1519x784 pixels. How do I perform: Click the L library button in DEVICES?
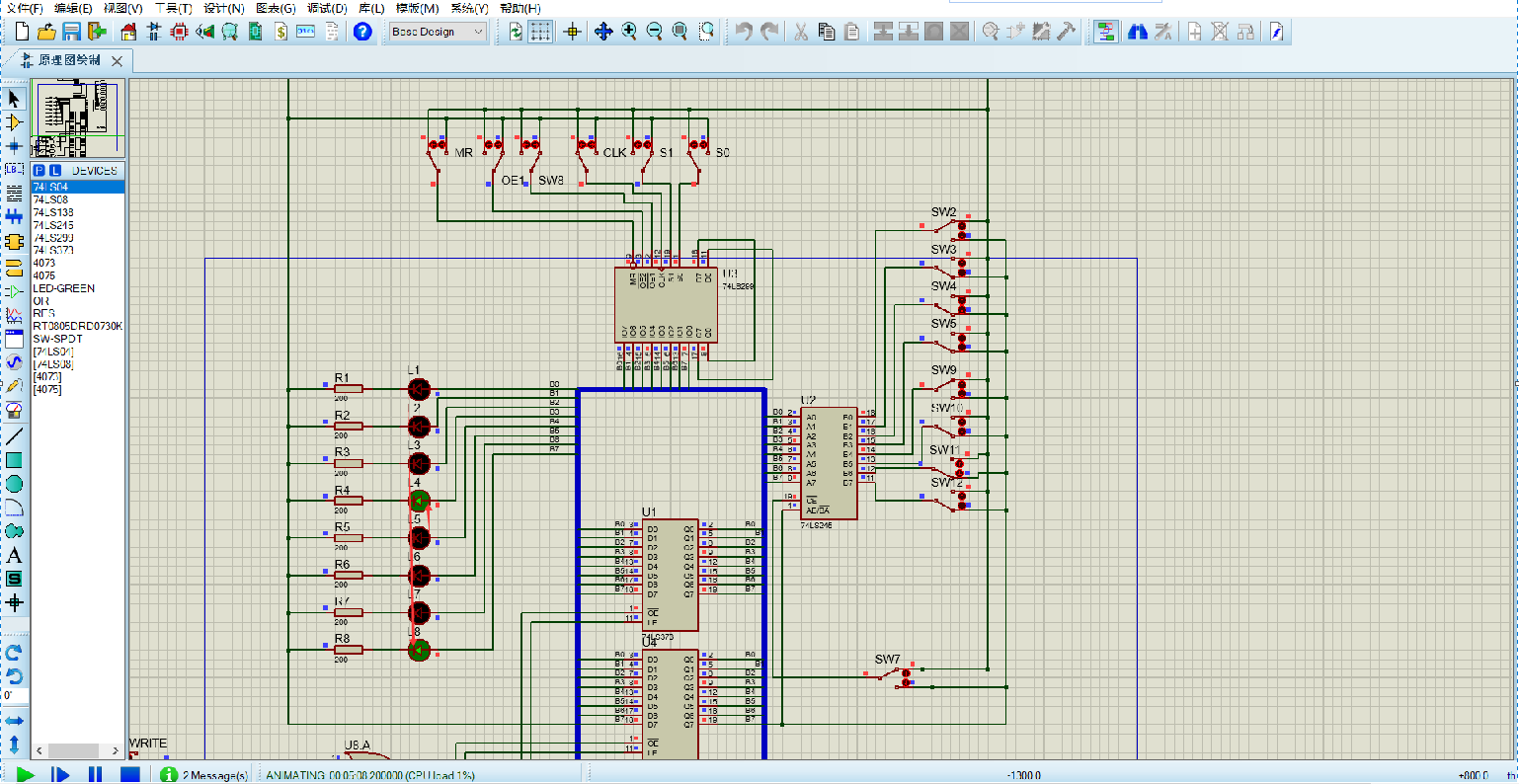pos(55,171)
